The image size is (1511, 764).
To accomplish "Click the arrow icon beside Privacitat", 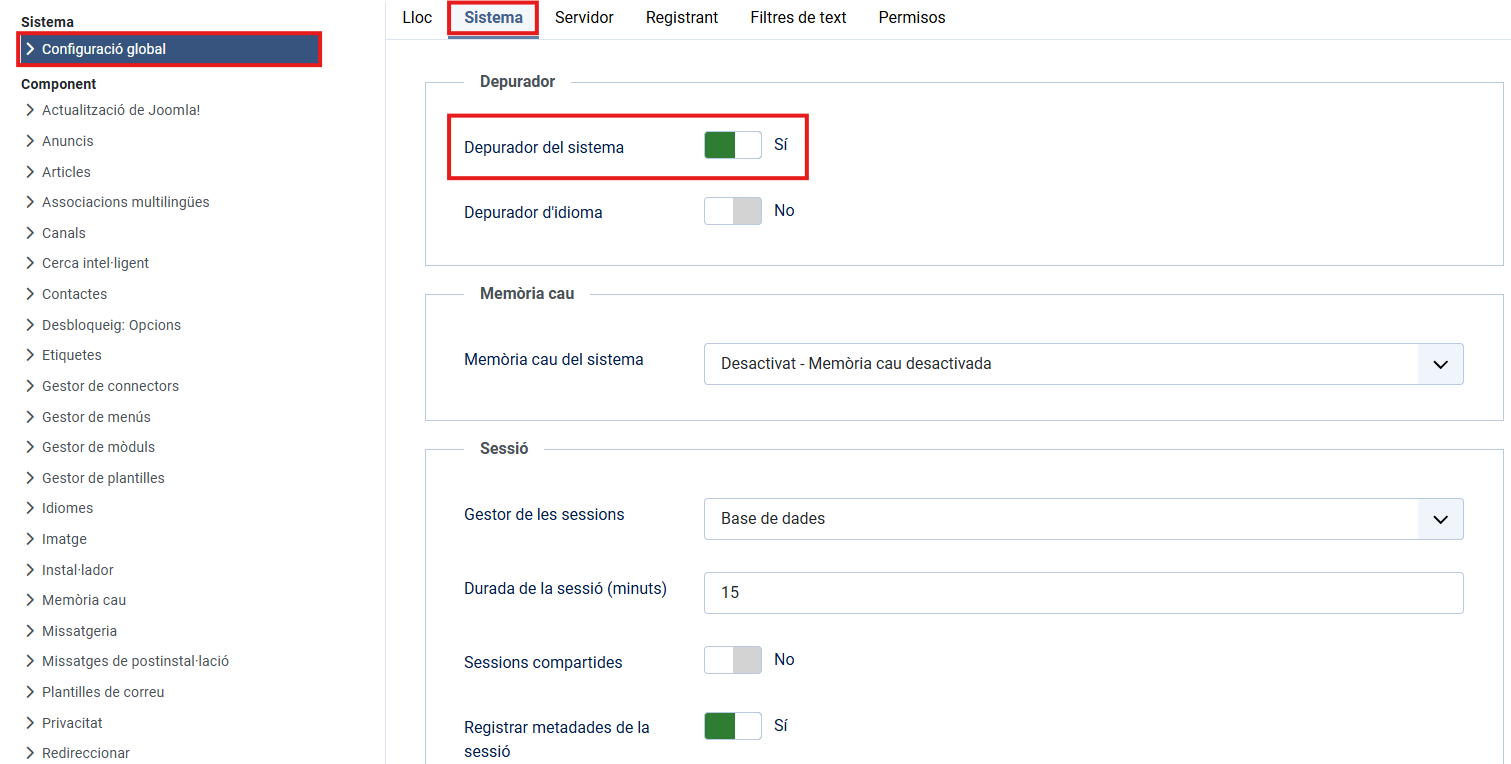I will tap(30, 723).
